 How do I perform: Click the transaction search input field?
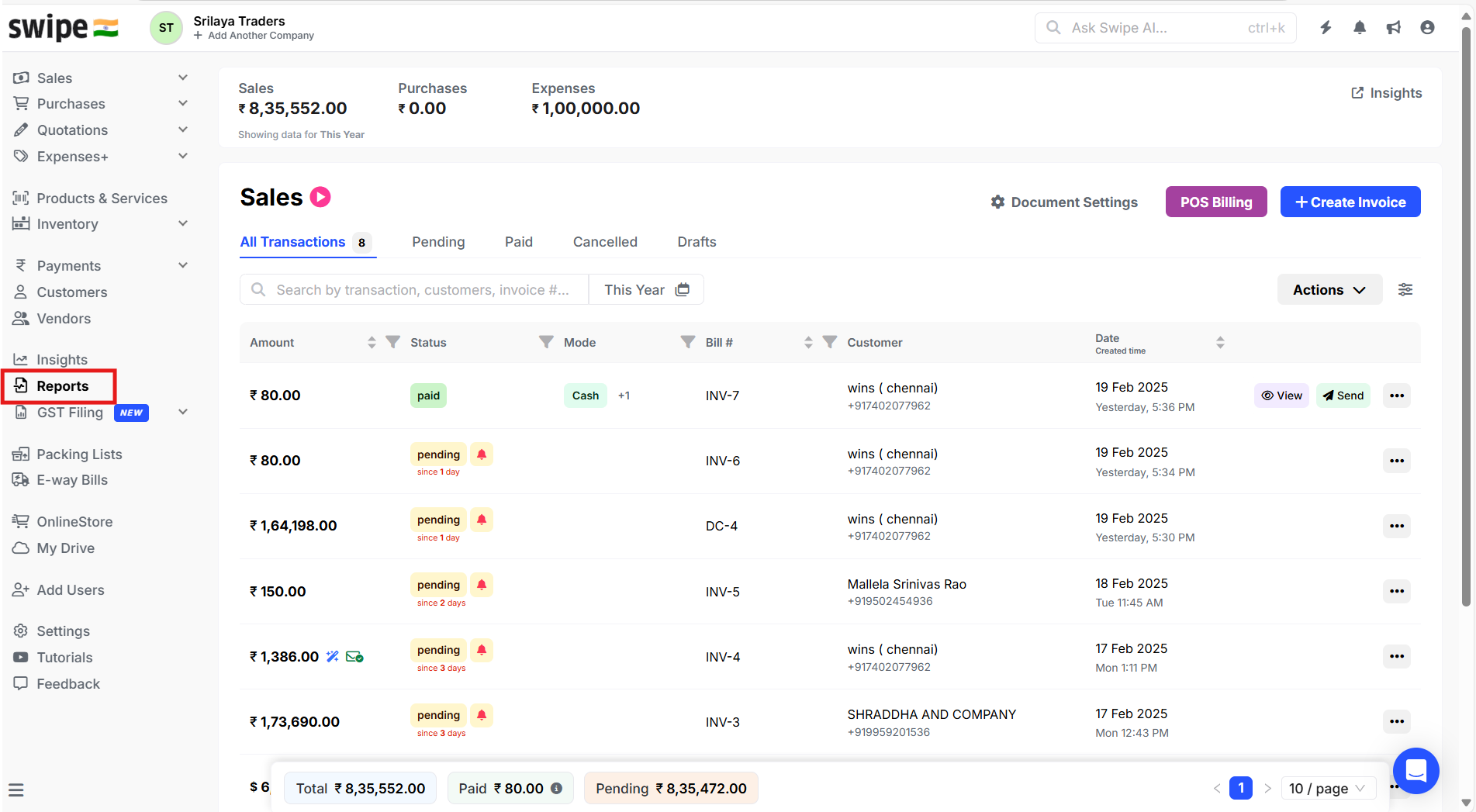tap(422, 289)
